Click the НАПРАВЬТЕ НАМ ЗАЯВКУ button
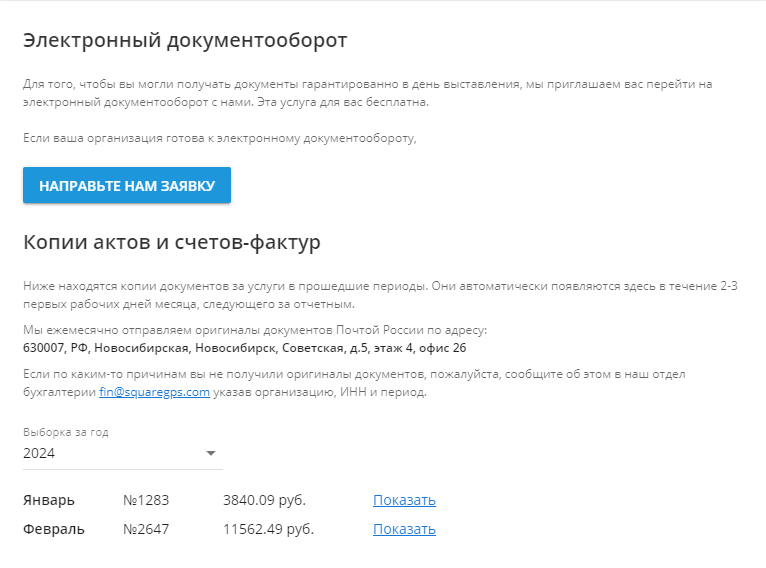766x568 pixels. 127,186
